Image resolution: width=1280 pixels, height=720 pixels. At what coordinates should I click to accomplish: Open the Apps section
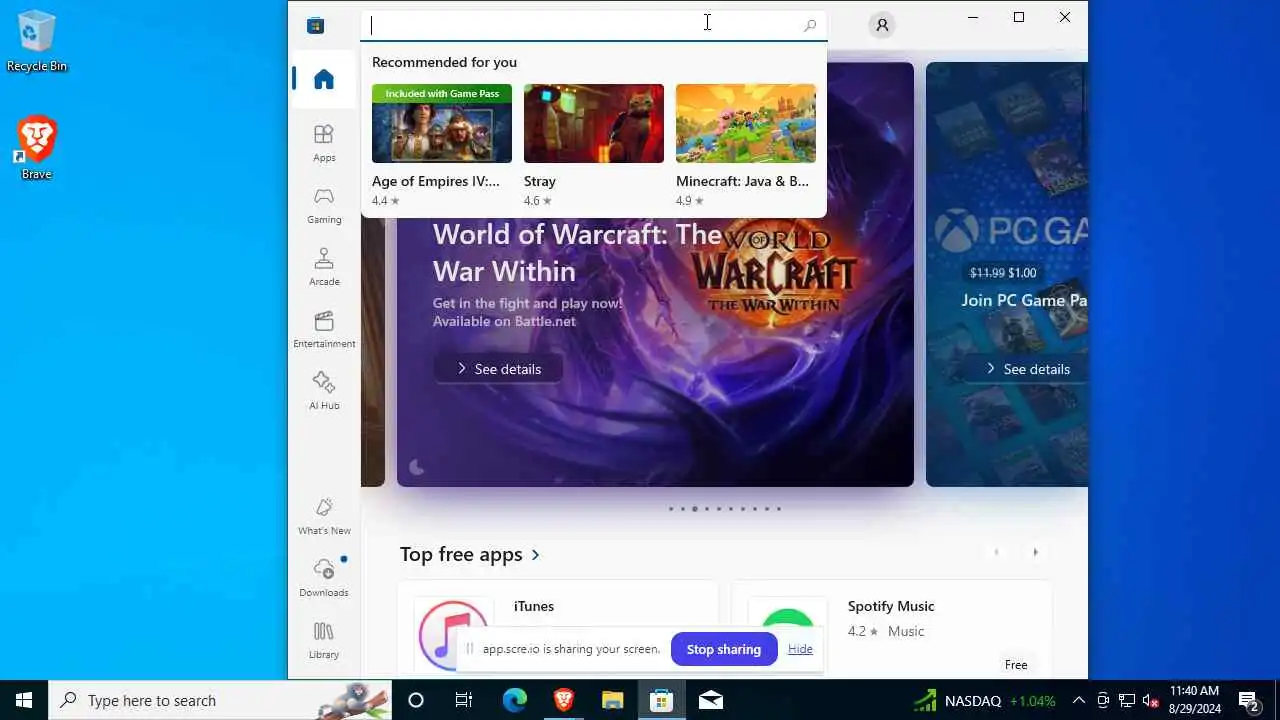coord(324,143)
